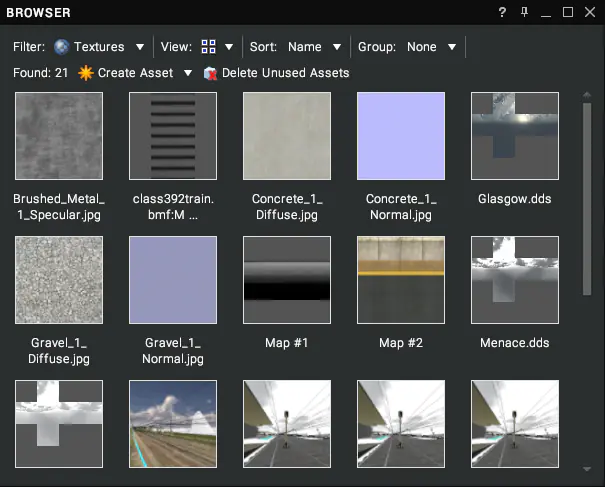605x487 pixels.
Task: Select the railway track landscape thumbnail
Action: [x=173, y=424]
